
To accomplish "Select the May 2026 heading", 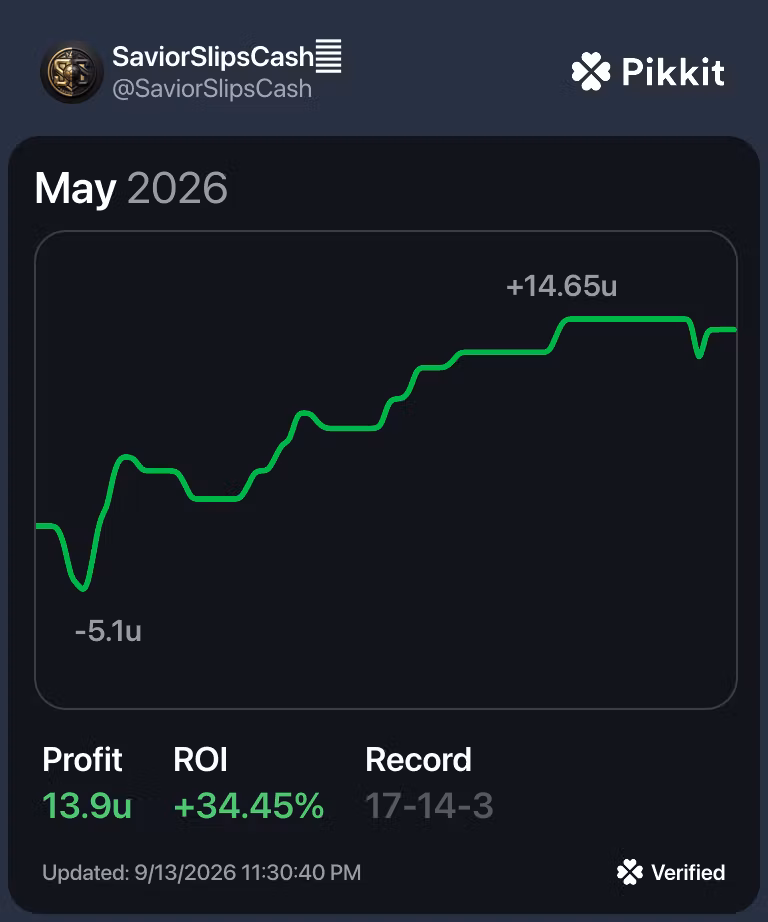I will (131, 188).
